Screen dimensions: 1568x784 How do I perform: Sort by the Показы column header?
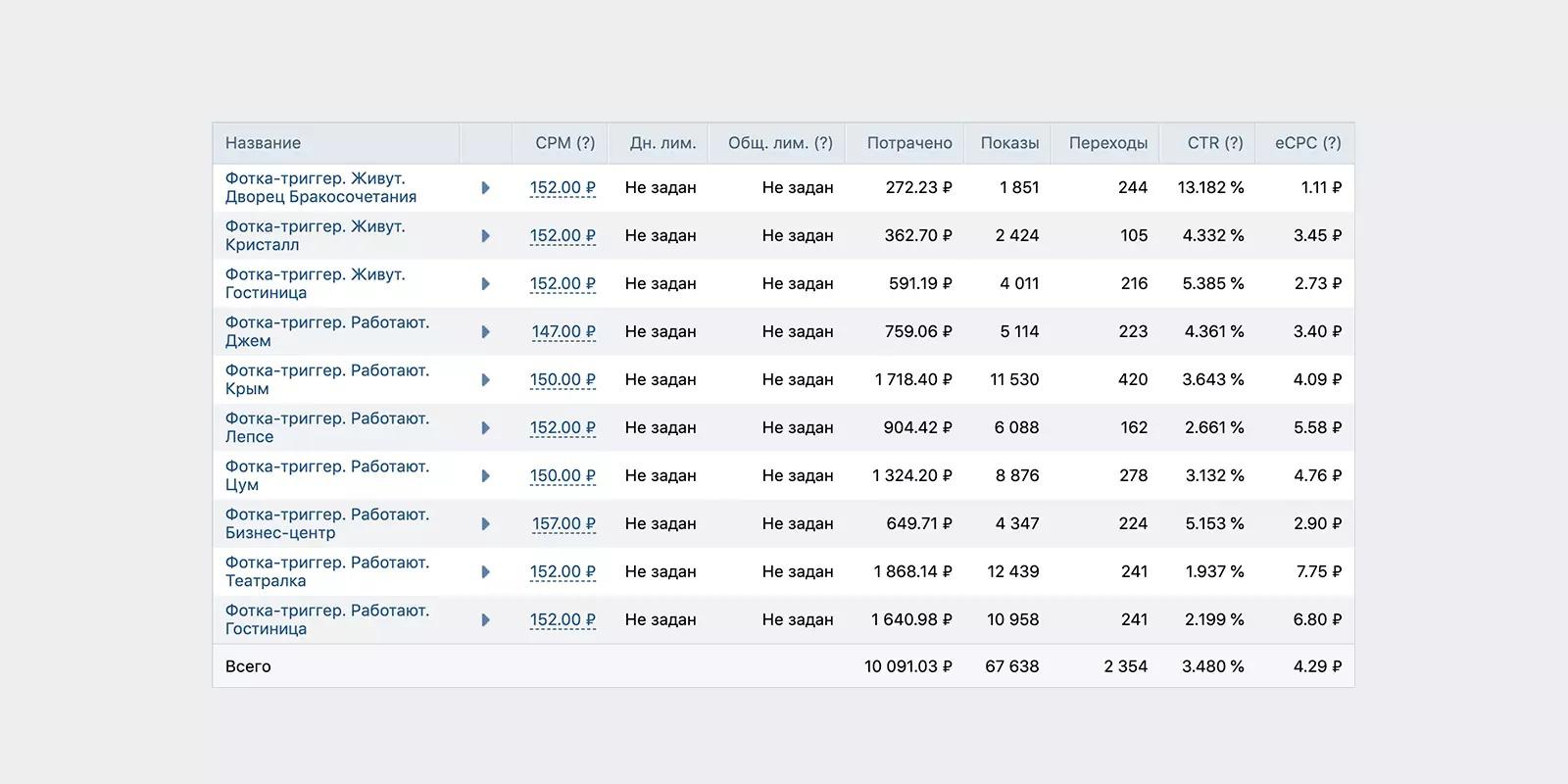[x=1009, y=143]
